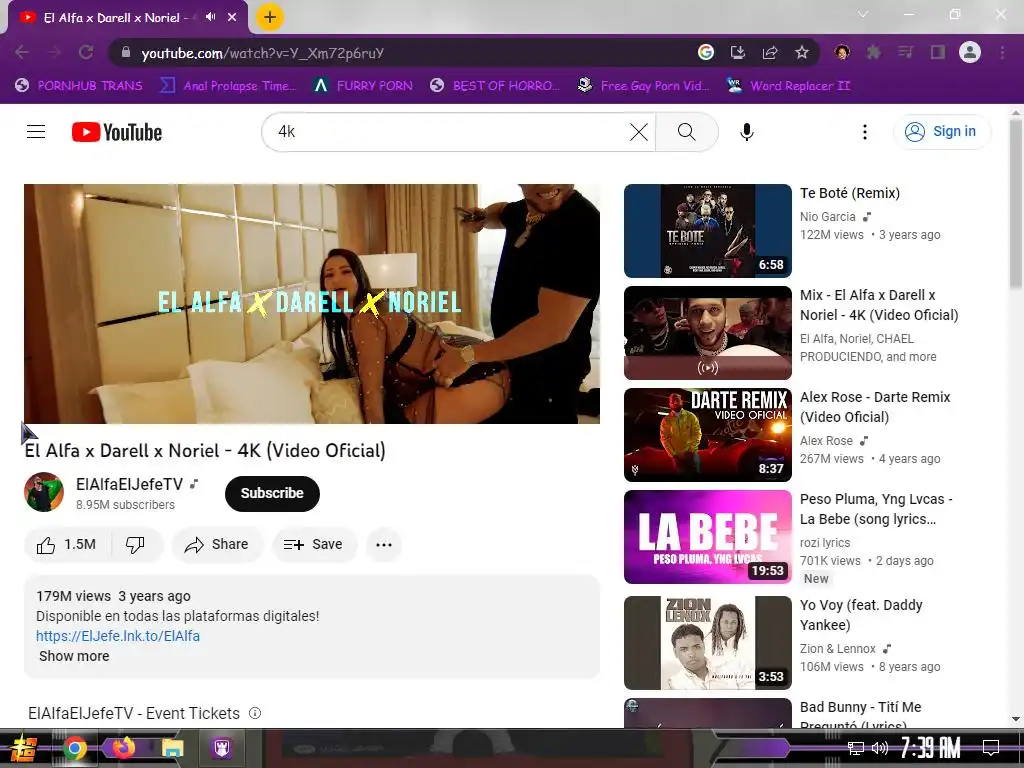
Task: Save video to a playlist
Action: 314,545
